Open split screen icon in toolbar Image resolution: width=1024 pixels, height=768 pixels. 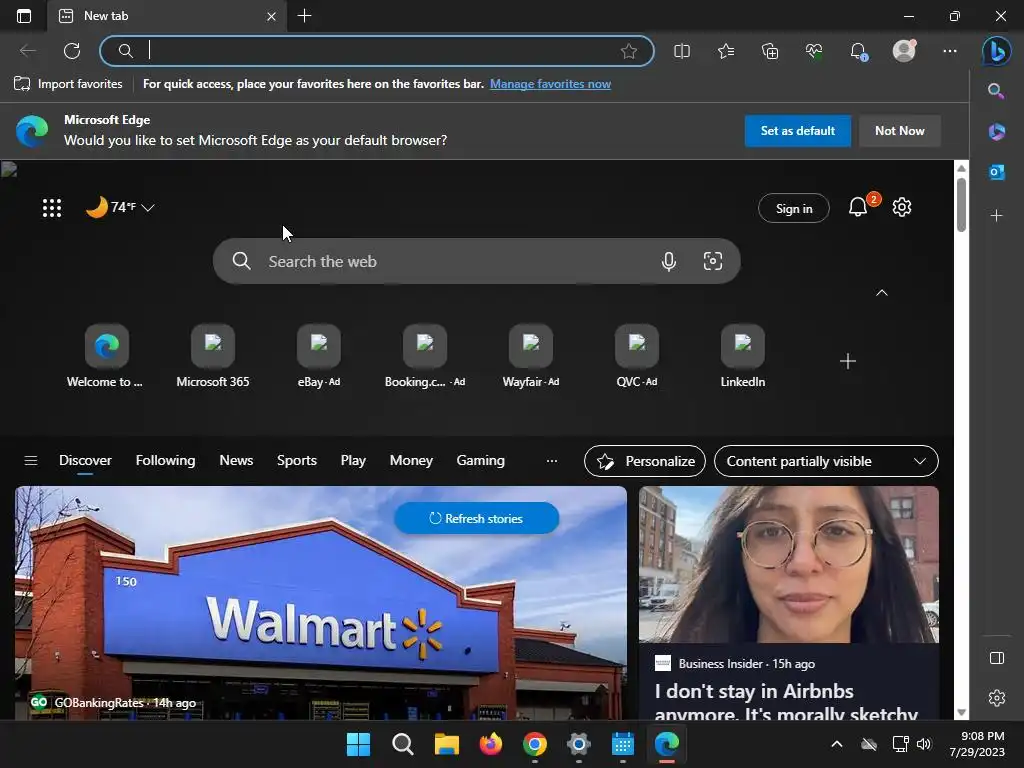click(682, 51)
